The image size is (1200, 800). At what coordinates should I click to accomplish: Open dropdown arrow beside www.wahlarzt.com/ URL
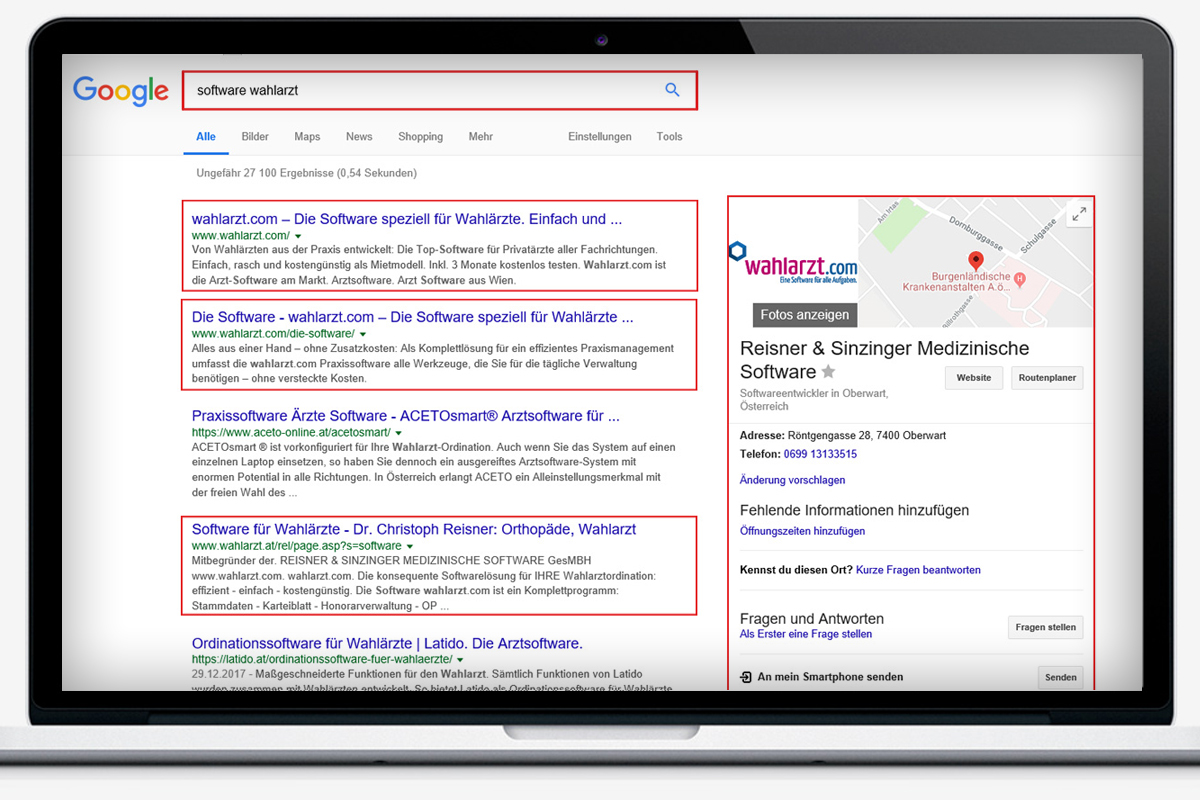(x=299, y=236)
